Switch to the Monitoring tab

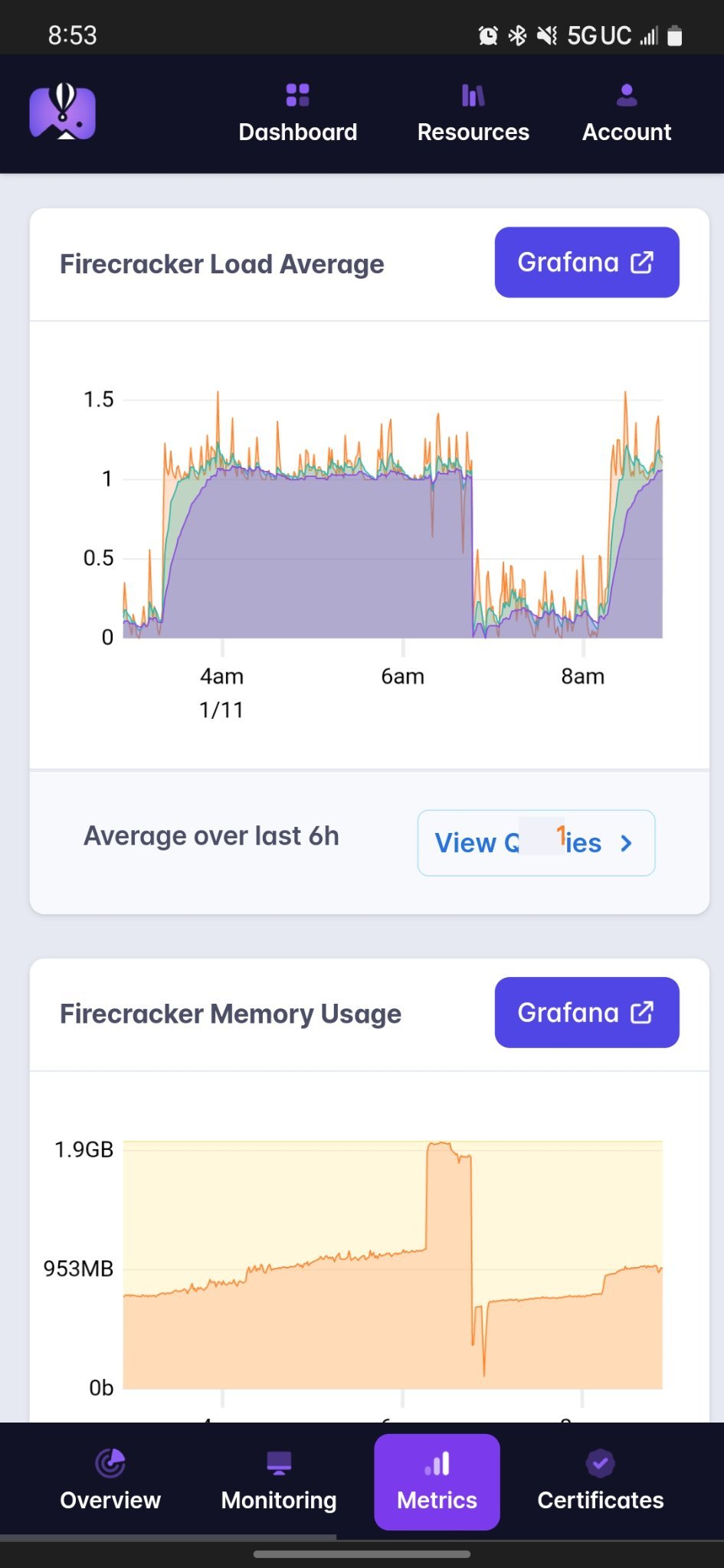[x=279, y=1482]
